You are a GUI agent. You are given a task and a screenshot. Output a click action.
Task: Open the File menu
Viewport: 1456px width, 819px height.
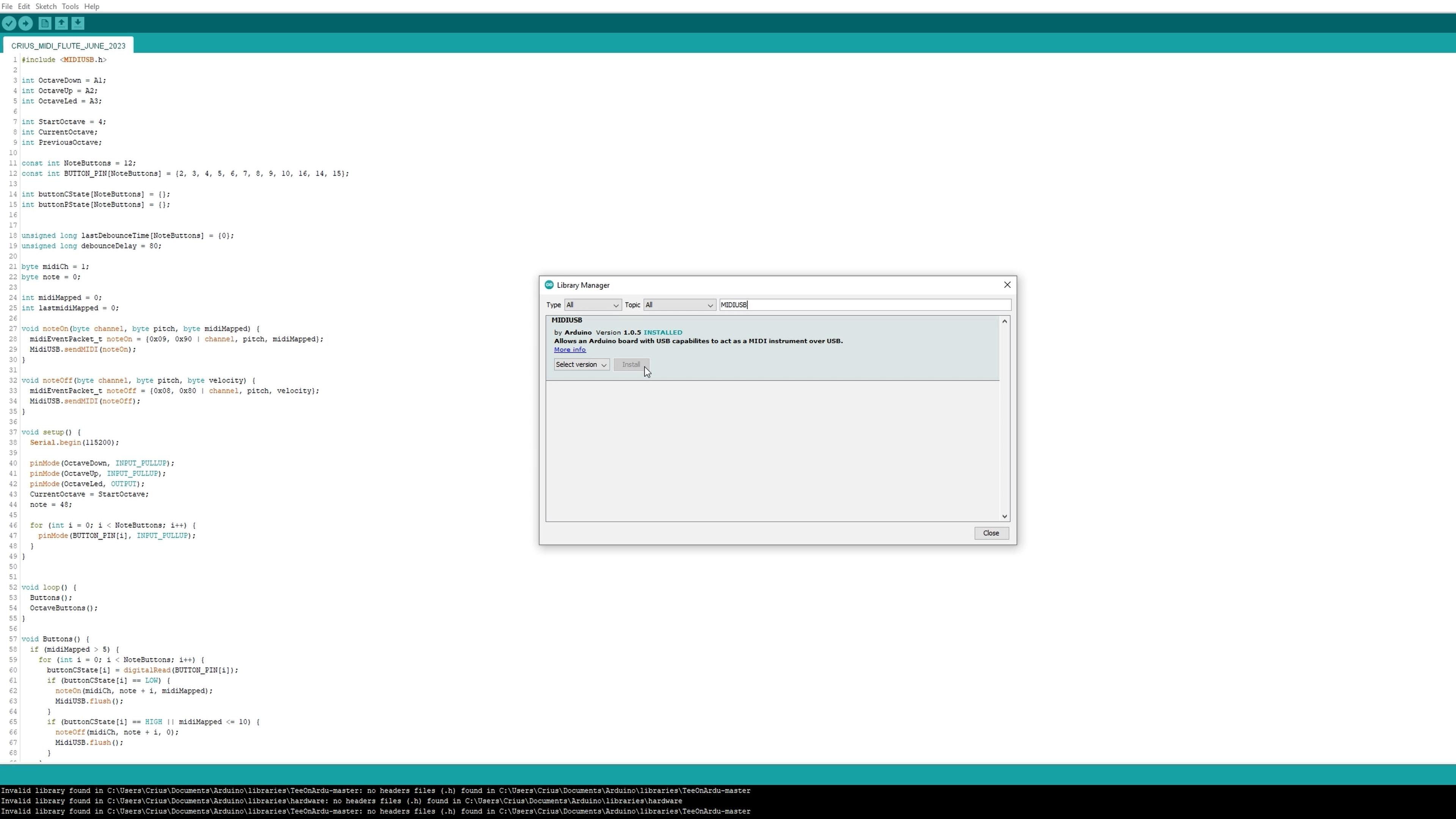7,6
